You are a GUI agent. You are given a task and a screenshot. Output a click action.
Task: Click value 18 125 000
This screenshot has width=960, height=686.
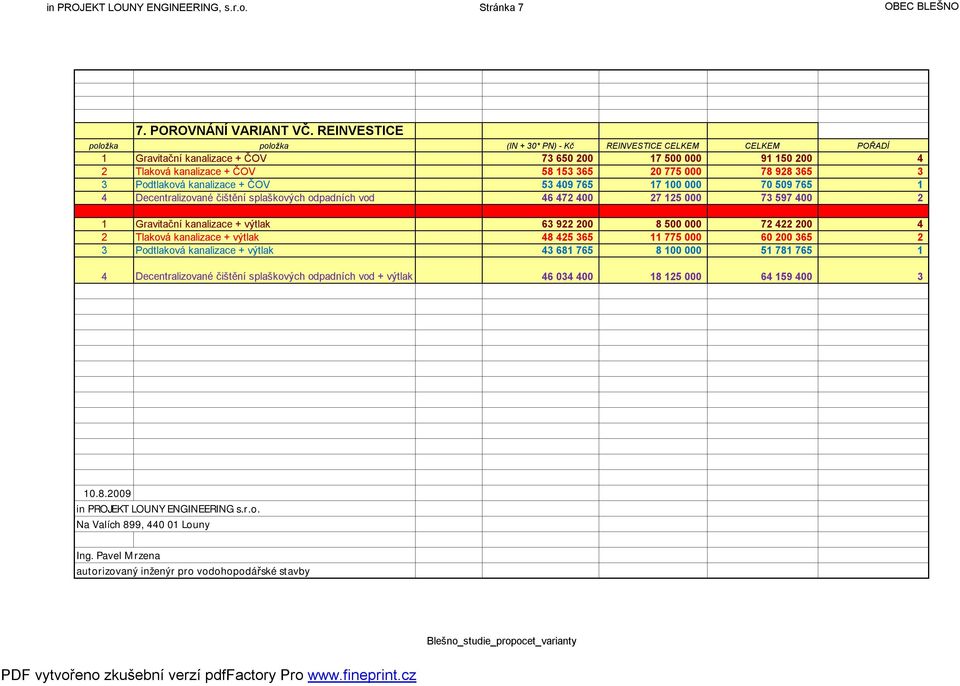tap(676, 277)
